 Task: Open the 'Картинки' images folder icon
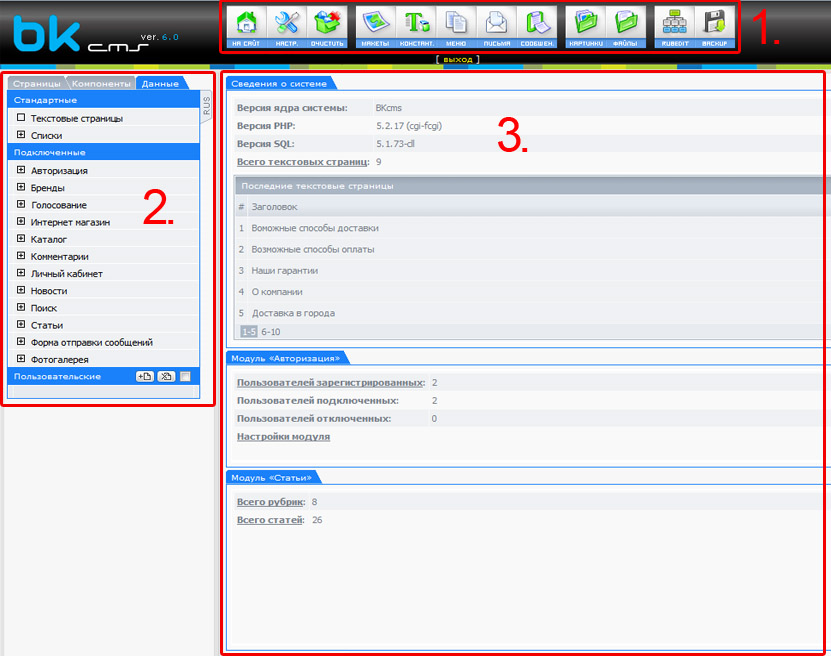(x=584, y=28)
